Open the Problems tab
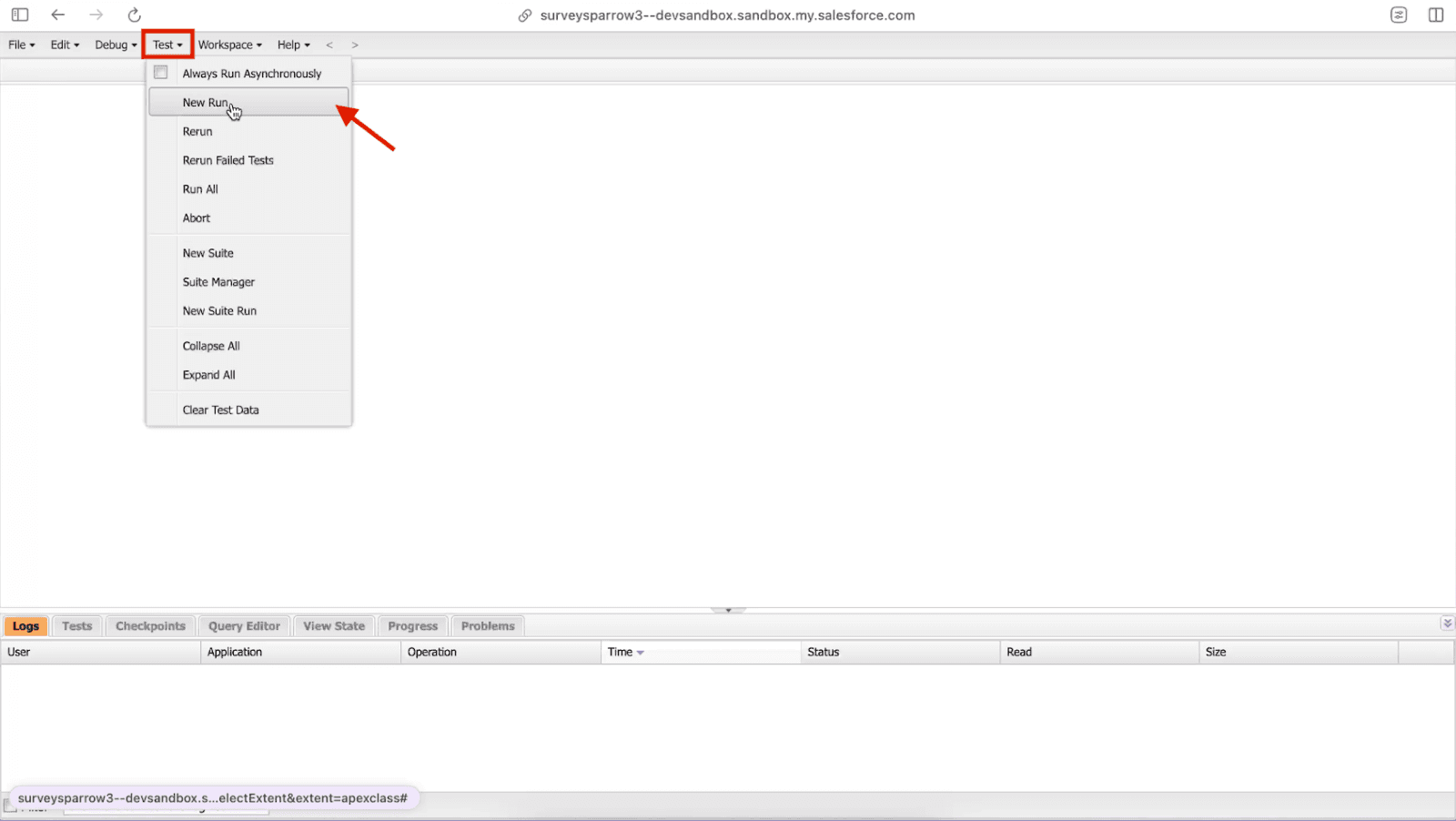 488,626
